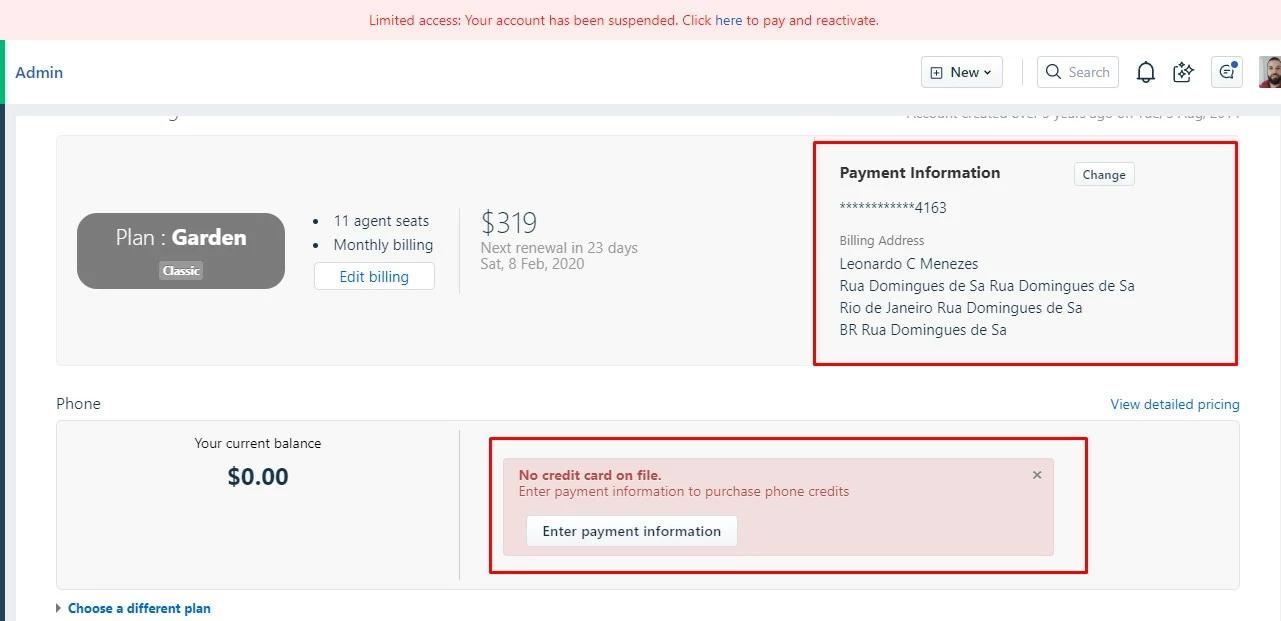The height and width of the screenshot is (621, 1281).
Task: Click Enter payment information button
Action: tap(632, 531)
